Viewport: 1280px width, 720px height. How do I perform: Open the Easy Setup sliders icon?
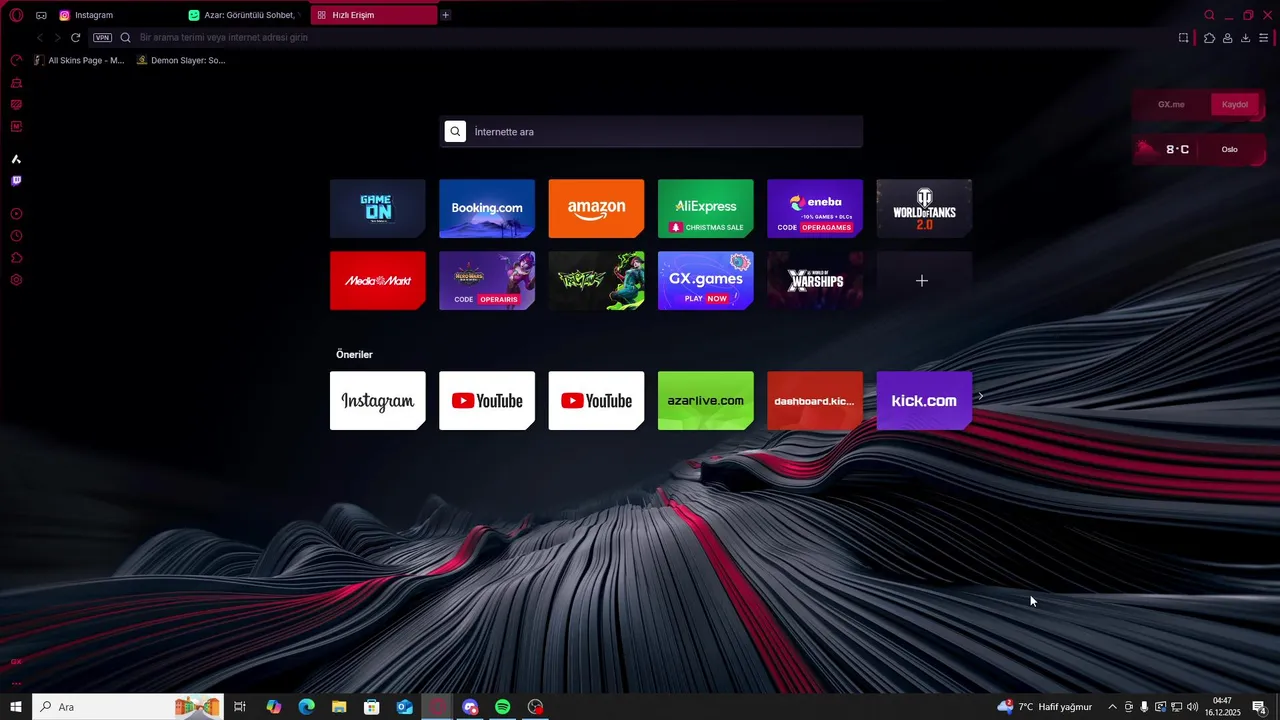point(1264,38)
